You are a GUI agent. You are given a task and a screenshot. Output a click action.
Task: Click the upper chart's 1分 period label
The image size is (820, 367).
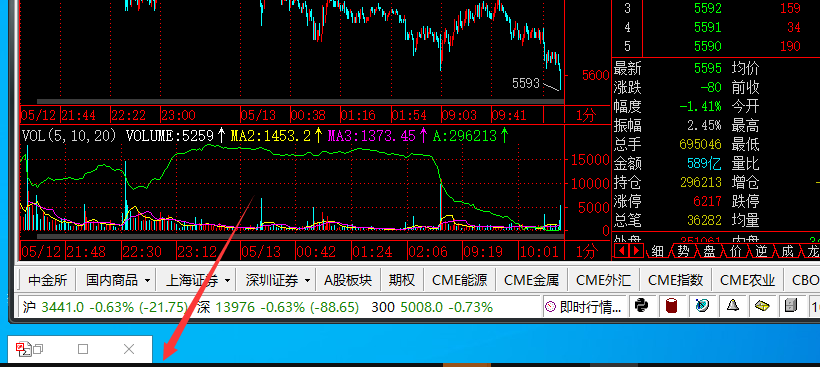tap(586, 115)
